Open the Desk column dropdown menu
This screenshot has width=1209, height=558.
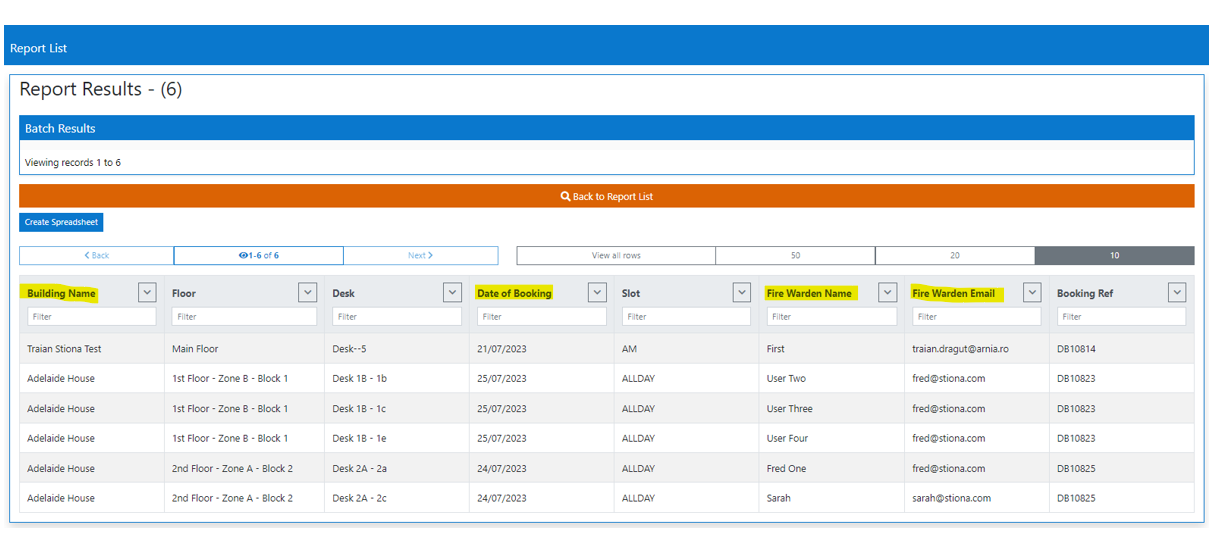pos(452,292)
